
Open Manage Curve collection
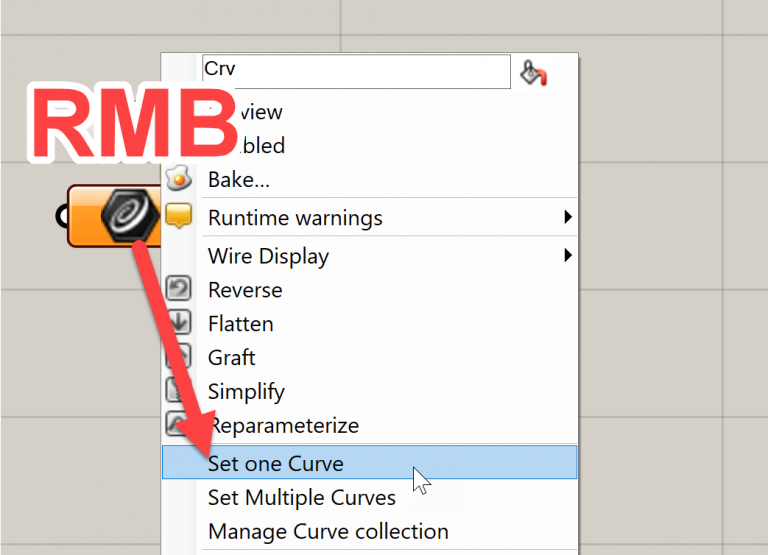coord(328,531)
